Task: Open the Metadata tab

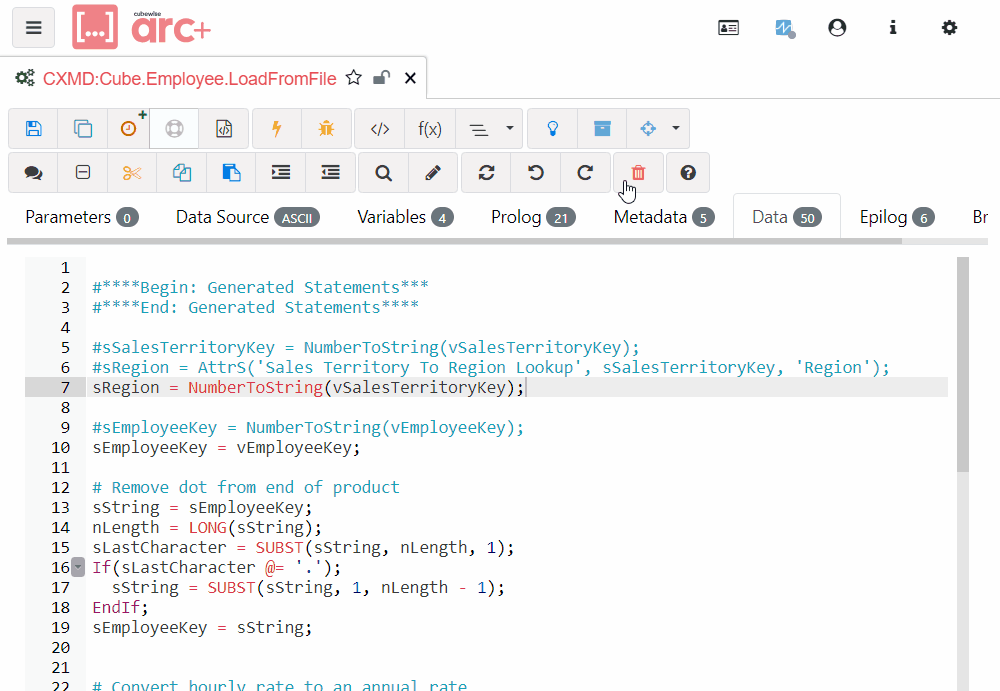Action: click(x=663, y=217)
